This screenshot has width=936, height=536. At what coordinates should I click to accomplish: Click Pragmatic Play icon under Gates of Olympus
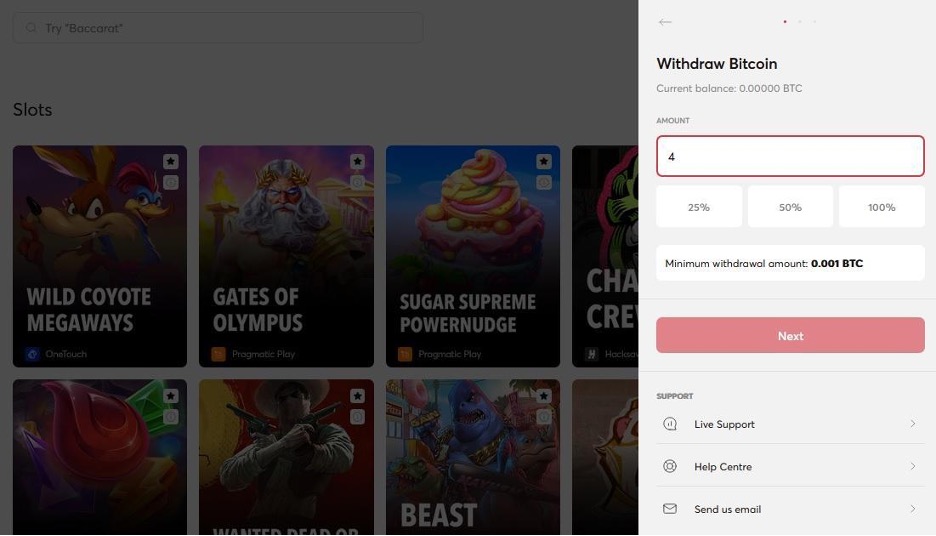coord(218,354)
